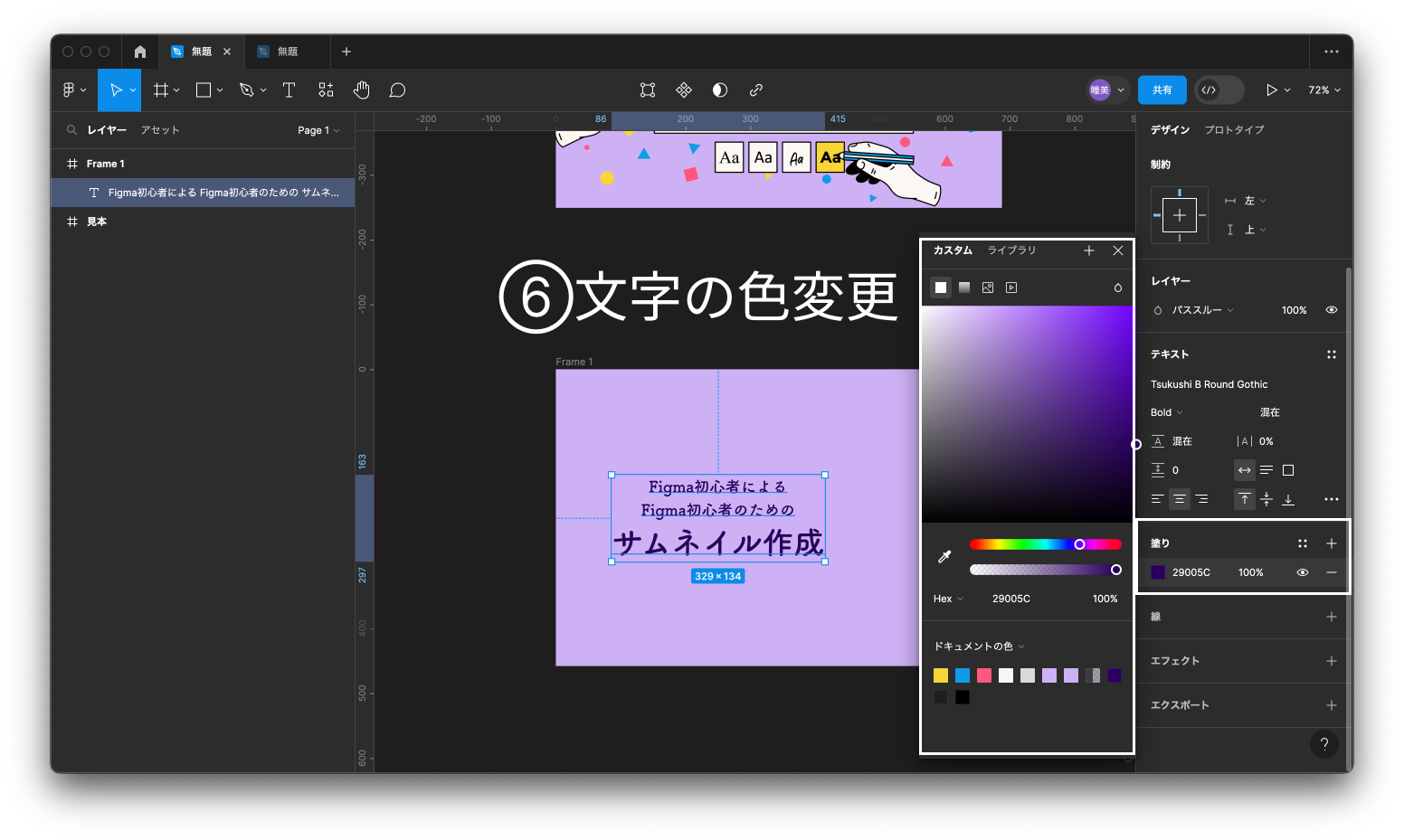This screenshot has height=840, width=1404.
Task: Click the present play button
Action: [x=1272, y=90]
